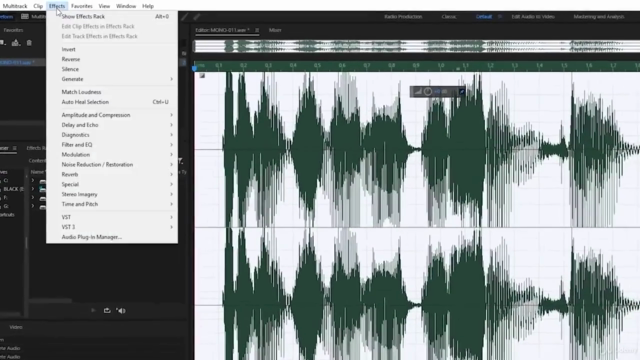Open the Window menu
The width and height of the screenshot is (640, 360).
pyautogui.click(x=126, y=6)
